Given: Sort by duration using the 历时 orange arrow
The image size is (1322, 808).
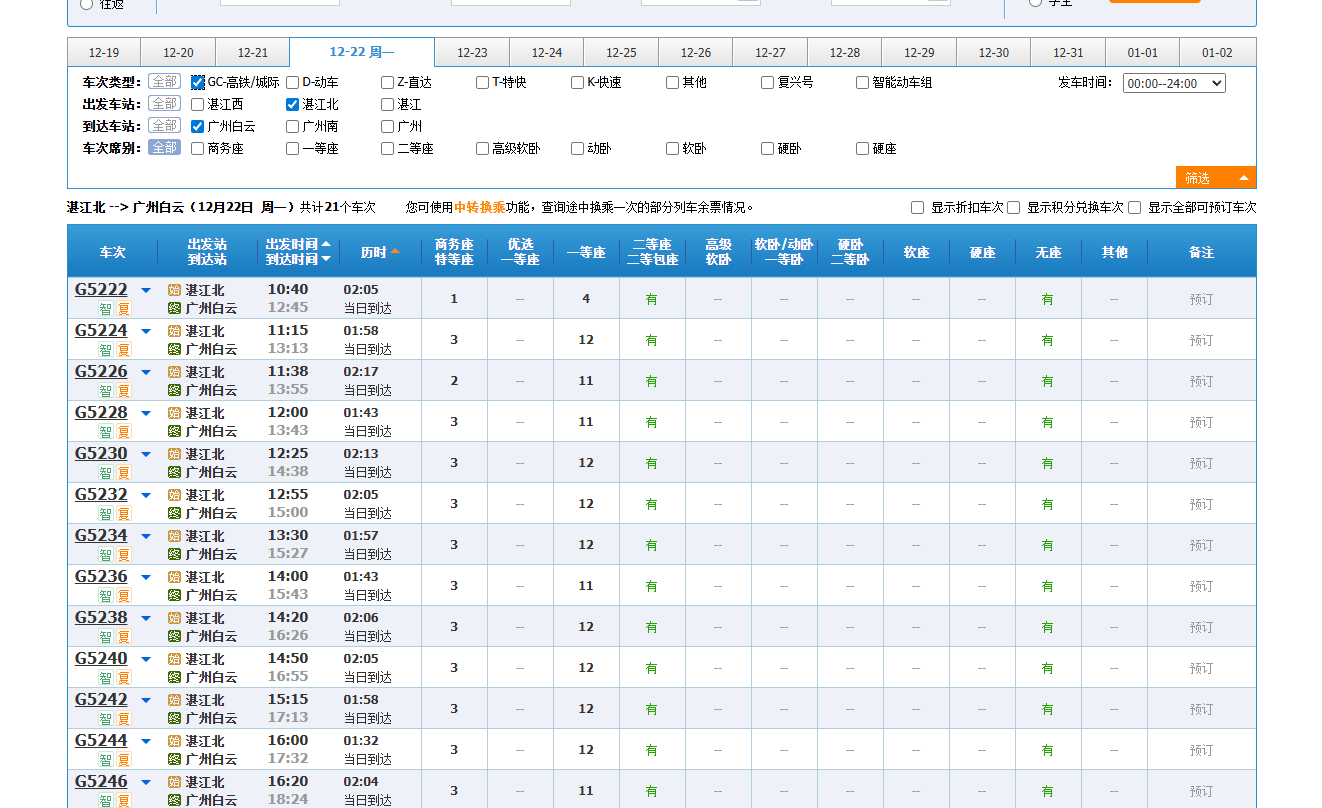Looking at the screenshot, I should 395,252.
